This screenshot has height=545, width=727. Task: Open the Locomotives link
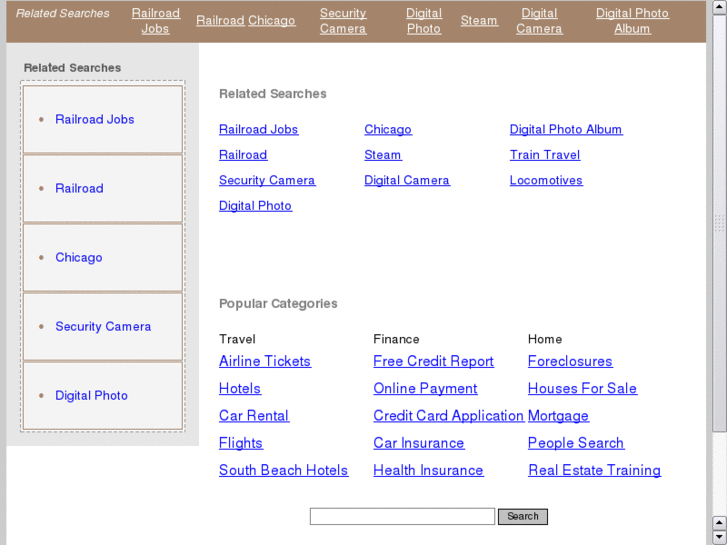click(x=546, y=180)
